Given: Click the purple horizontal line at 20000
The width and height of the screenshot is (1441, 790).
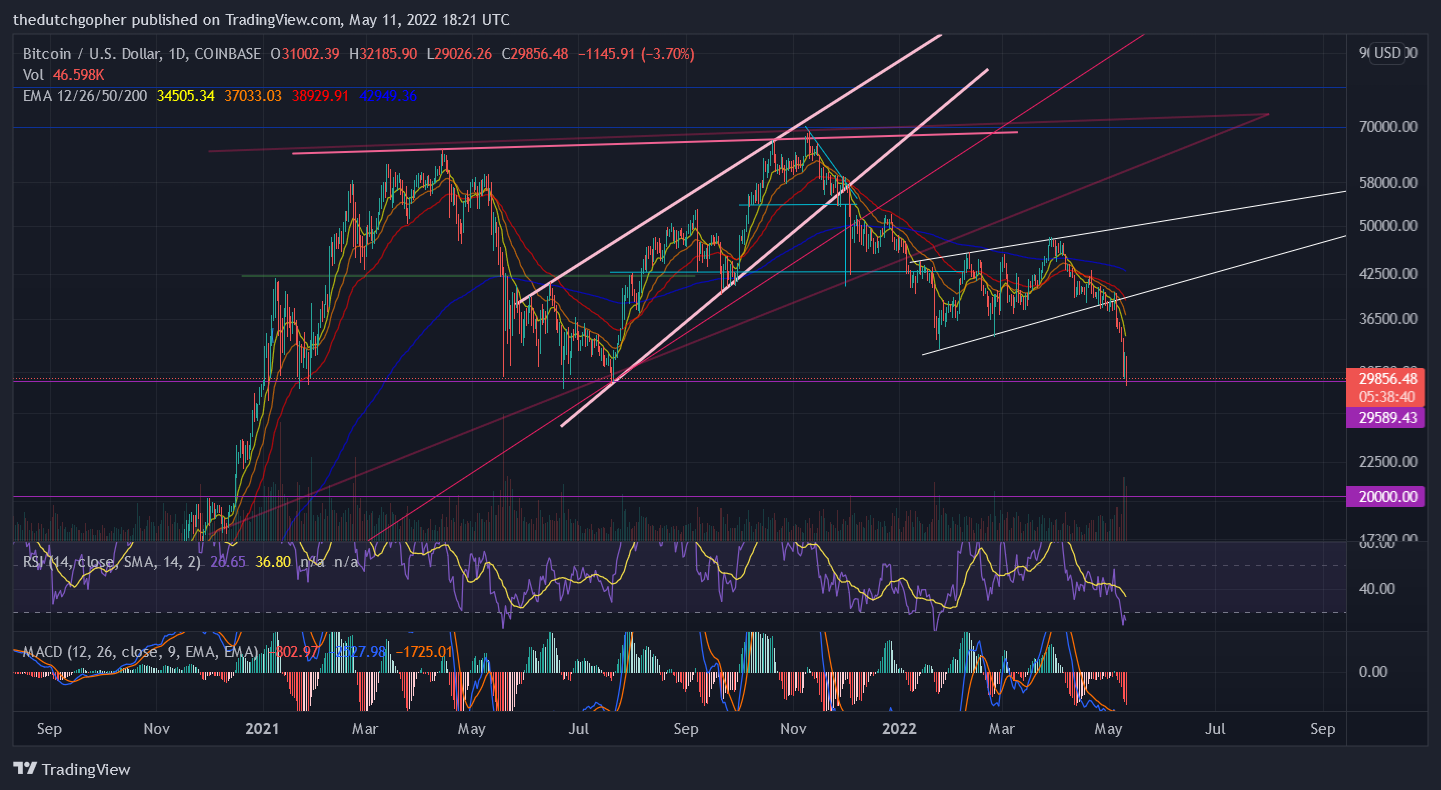Looking at the screenshot, I should (x=680, y=496).
